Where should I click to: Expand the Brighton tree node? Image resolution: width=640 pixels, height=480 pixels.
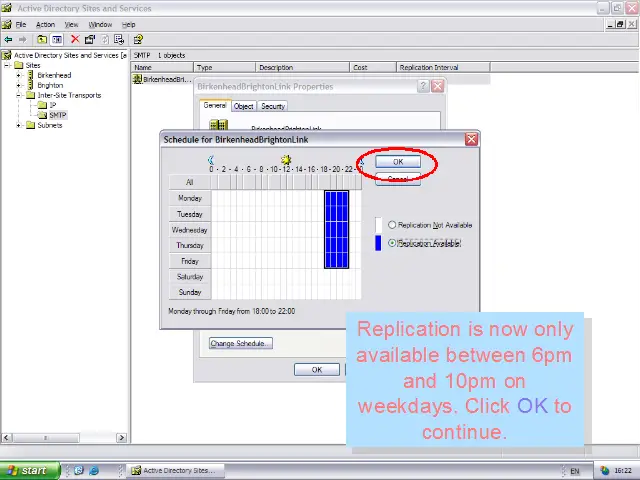click(18, 85)
